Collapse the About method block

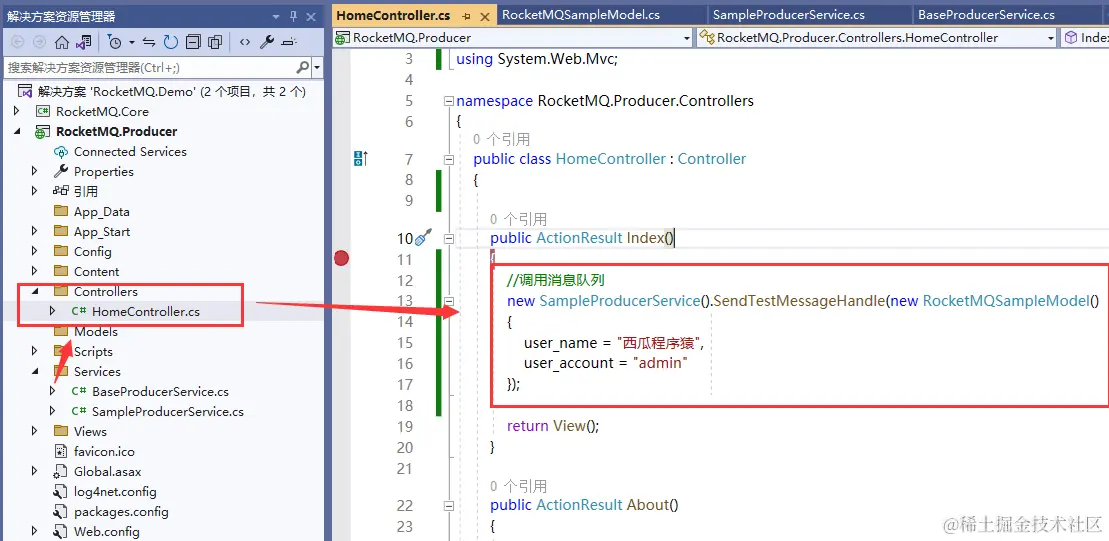448,506
